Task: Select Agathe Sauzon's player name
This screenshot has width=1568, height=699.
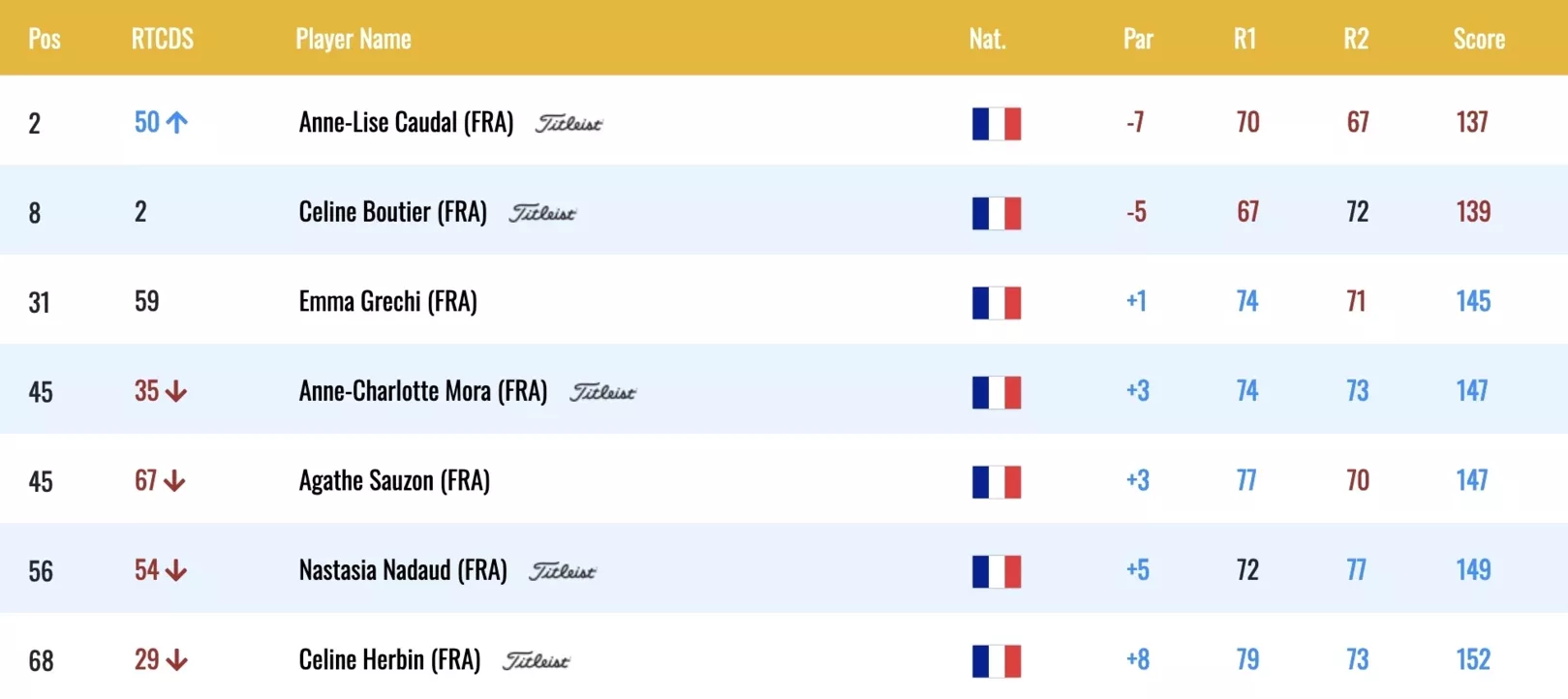Action: tap(394, 481)
